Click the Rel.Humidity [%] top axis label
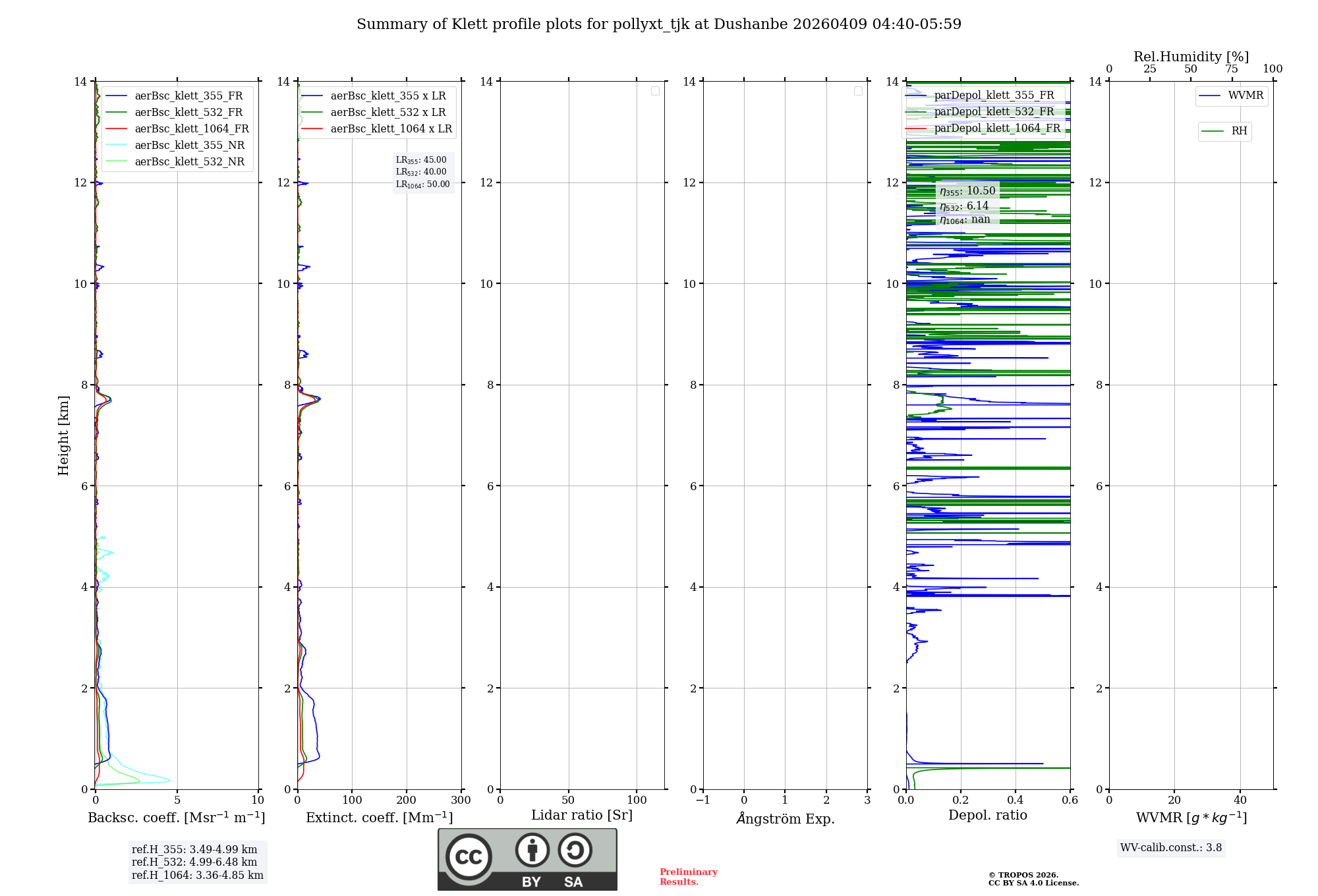Screen dimensions: 1318x896 pyautogui.click(x=1191, y=57)
